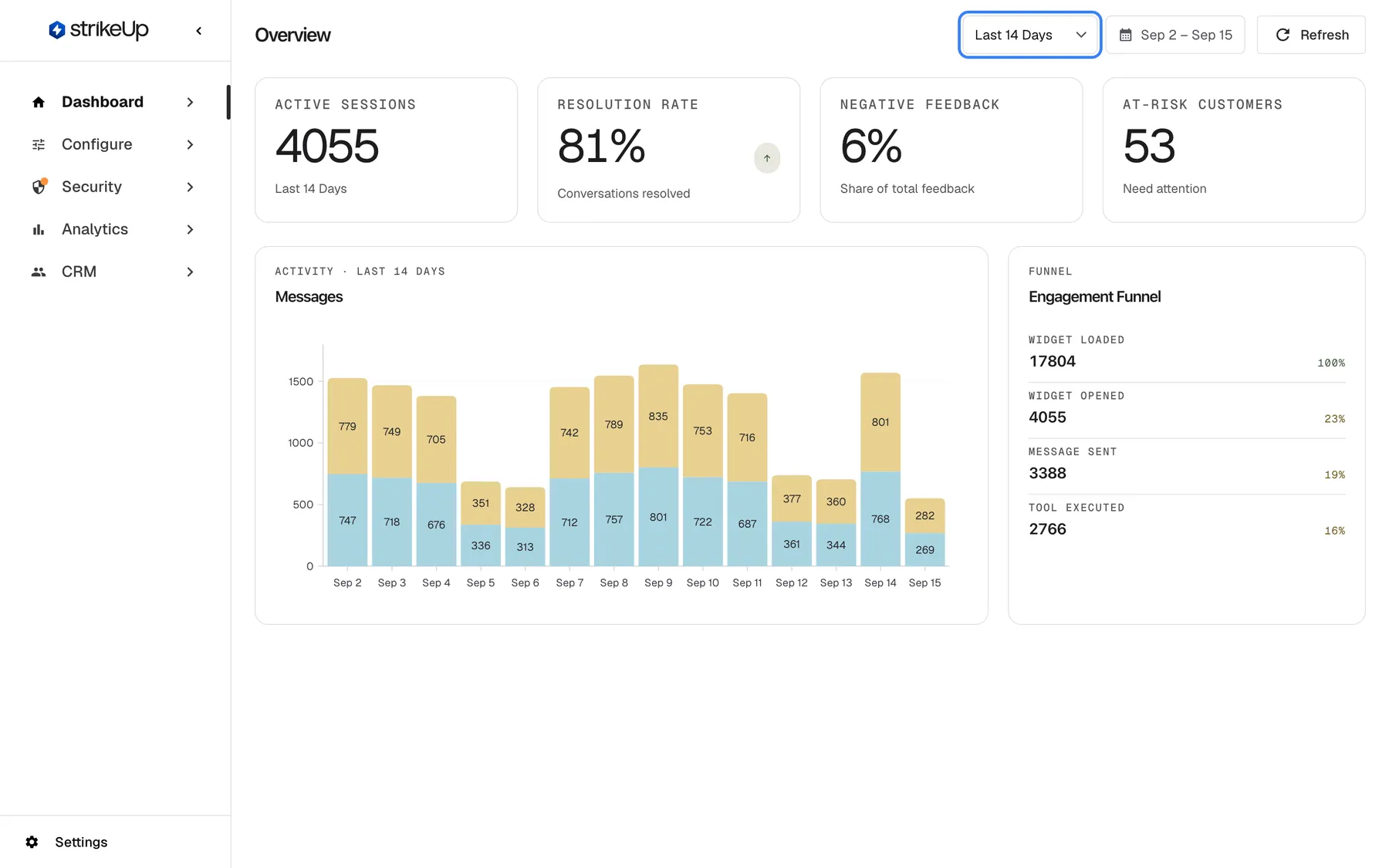Click the Widget Opened 23% percentage

(1334, 419)
